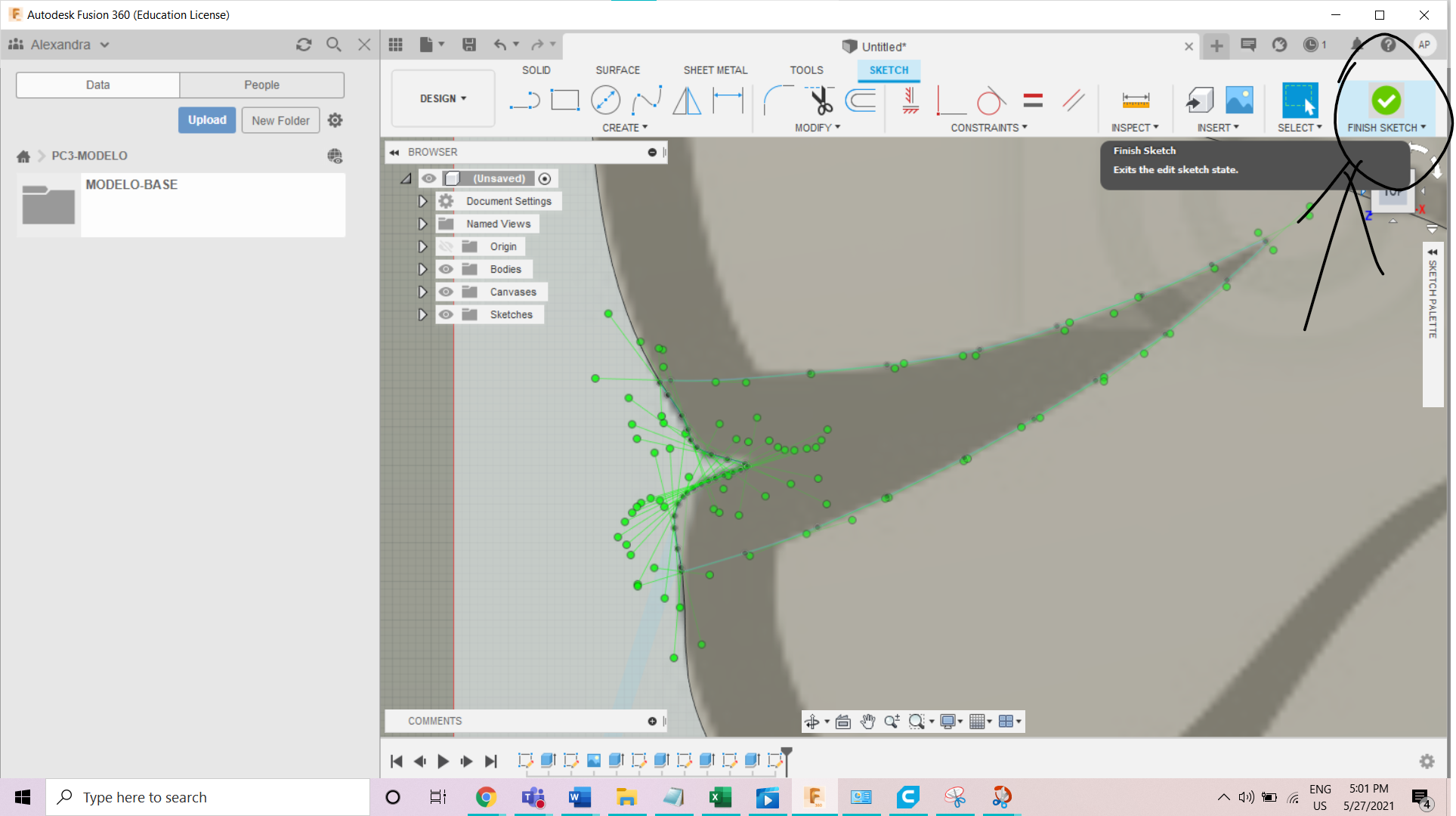Click the Trim scissors tool
The image size is (1456, 816).
[x=820, y=100]
